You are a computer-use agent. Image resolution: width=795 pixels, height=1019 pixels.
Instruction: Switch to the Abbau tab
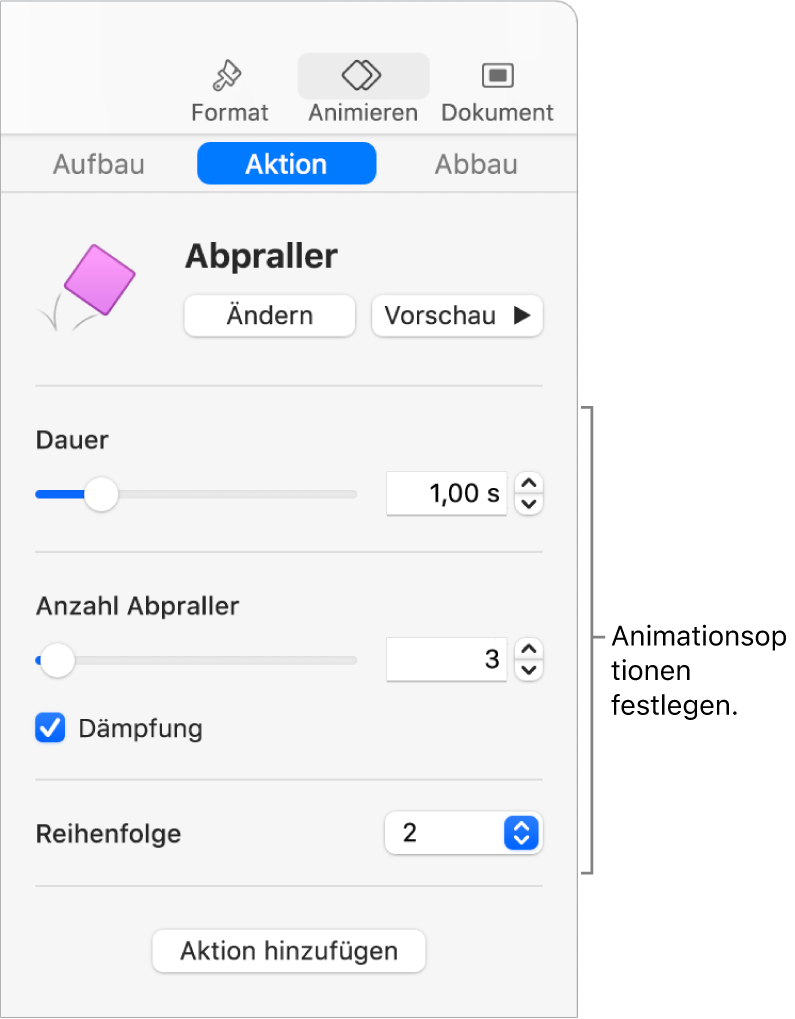476,164
